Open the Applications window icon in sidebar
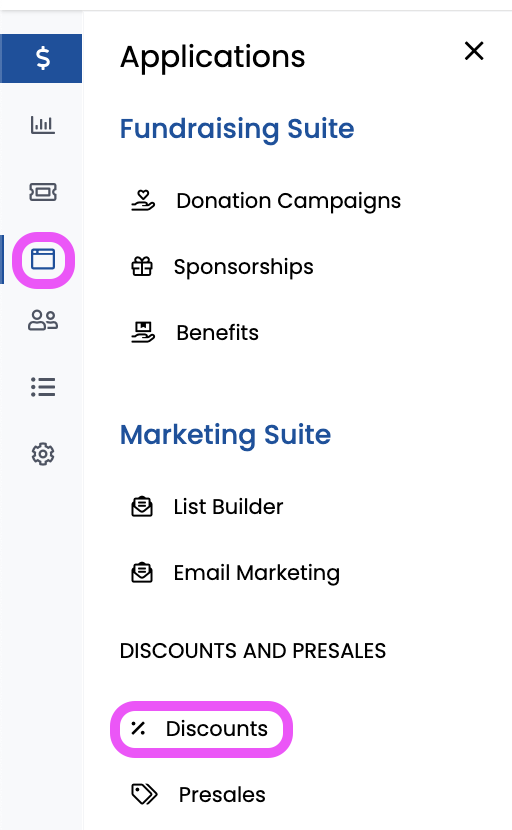This screenshot has width=512, height=830. pos(43,260)
